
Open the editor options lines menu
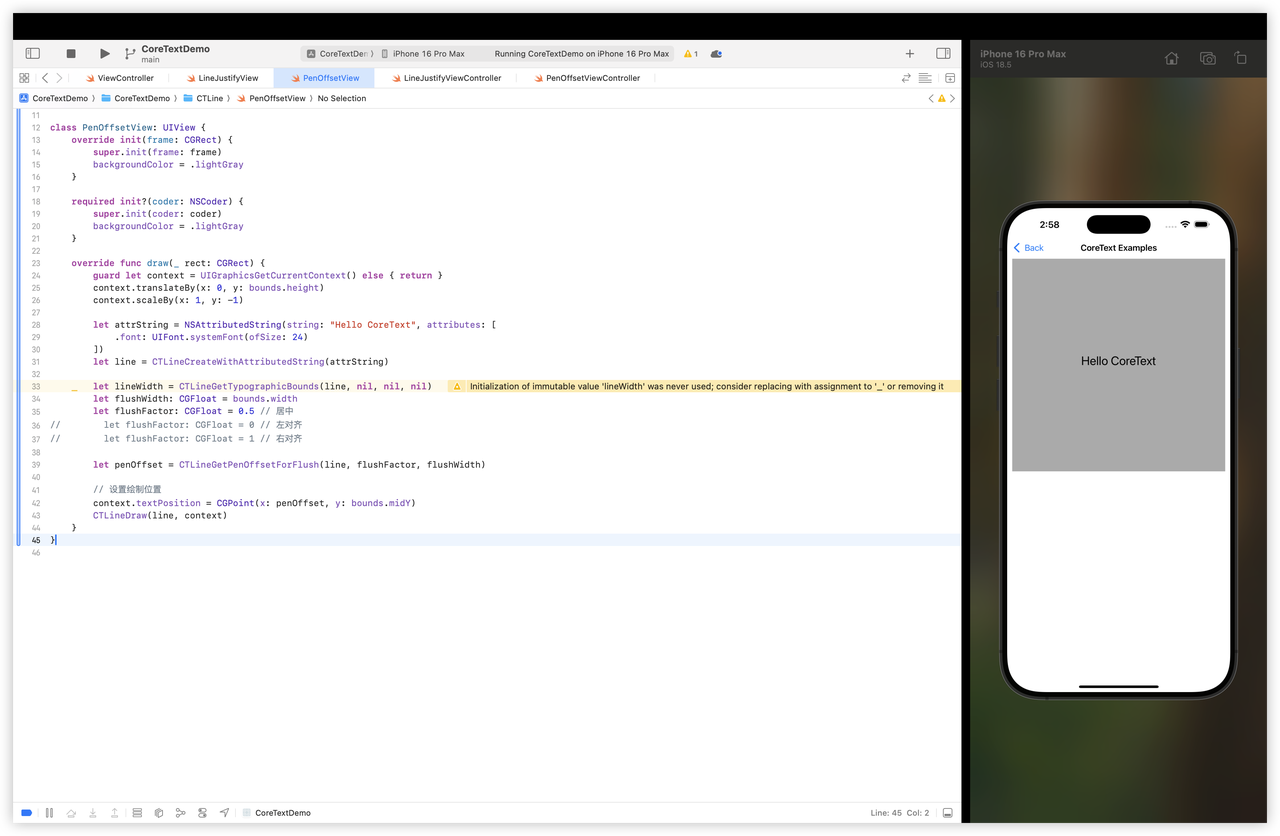click(925, 78)
